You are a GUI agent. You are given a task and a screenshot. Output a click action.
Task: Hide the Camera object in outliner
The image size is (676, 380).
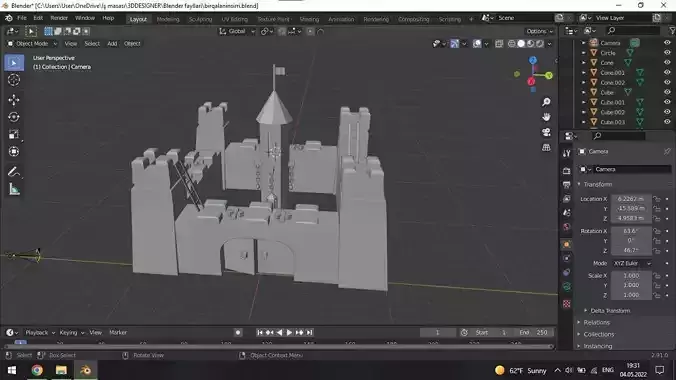tap(667, 43)
